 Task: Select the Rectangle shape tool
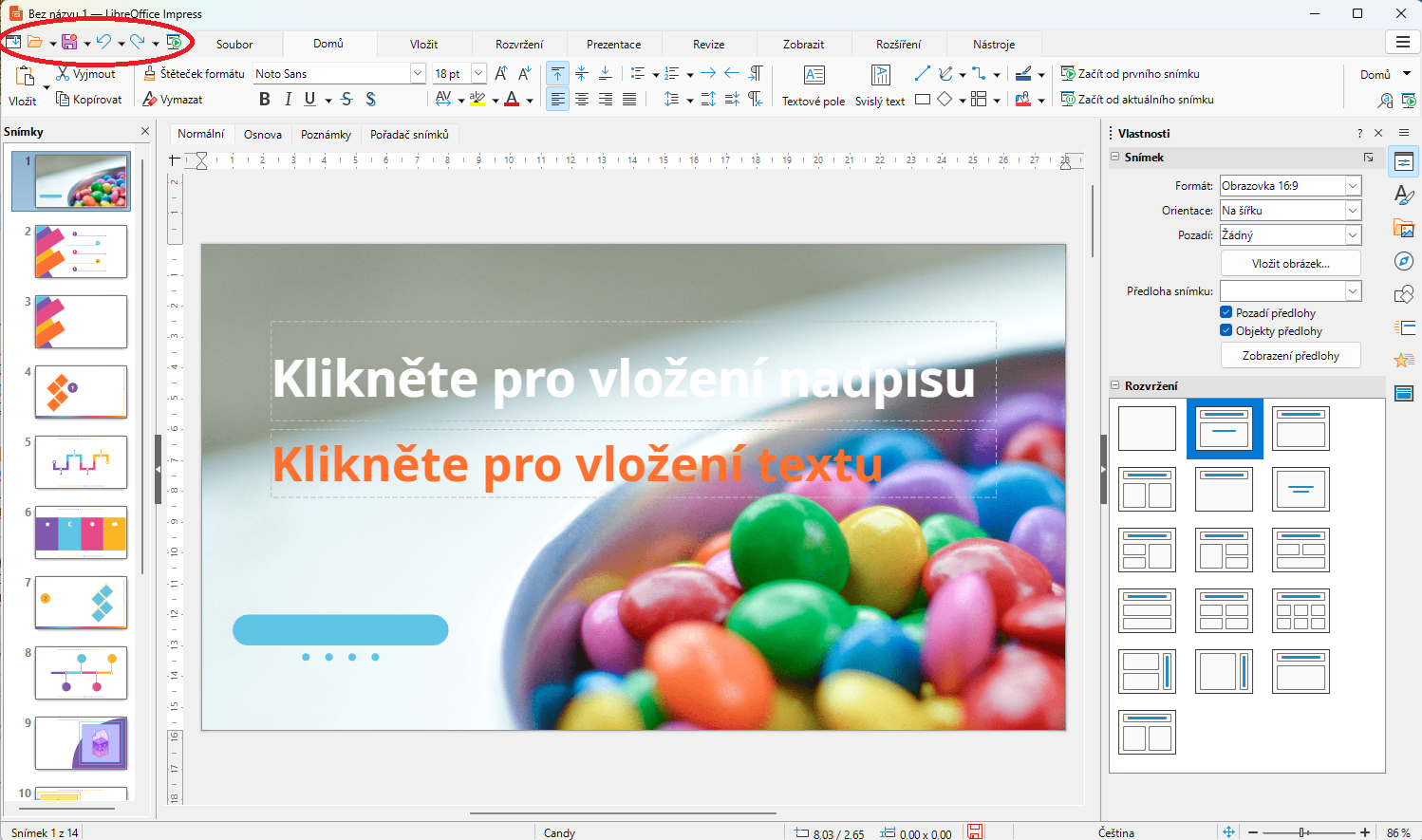coord(922,99)
